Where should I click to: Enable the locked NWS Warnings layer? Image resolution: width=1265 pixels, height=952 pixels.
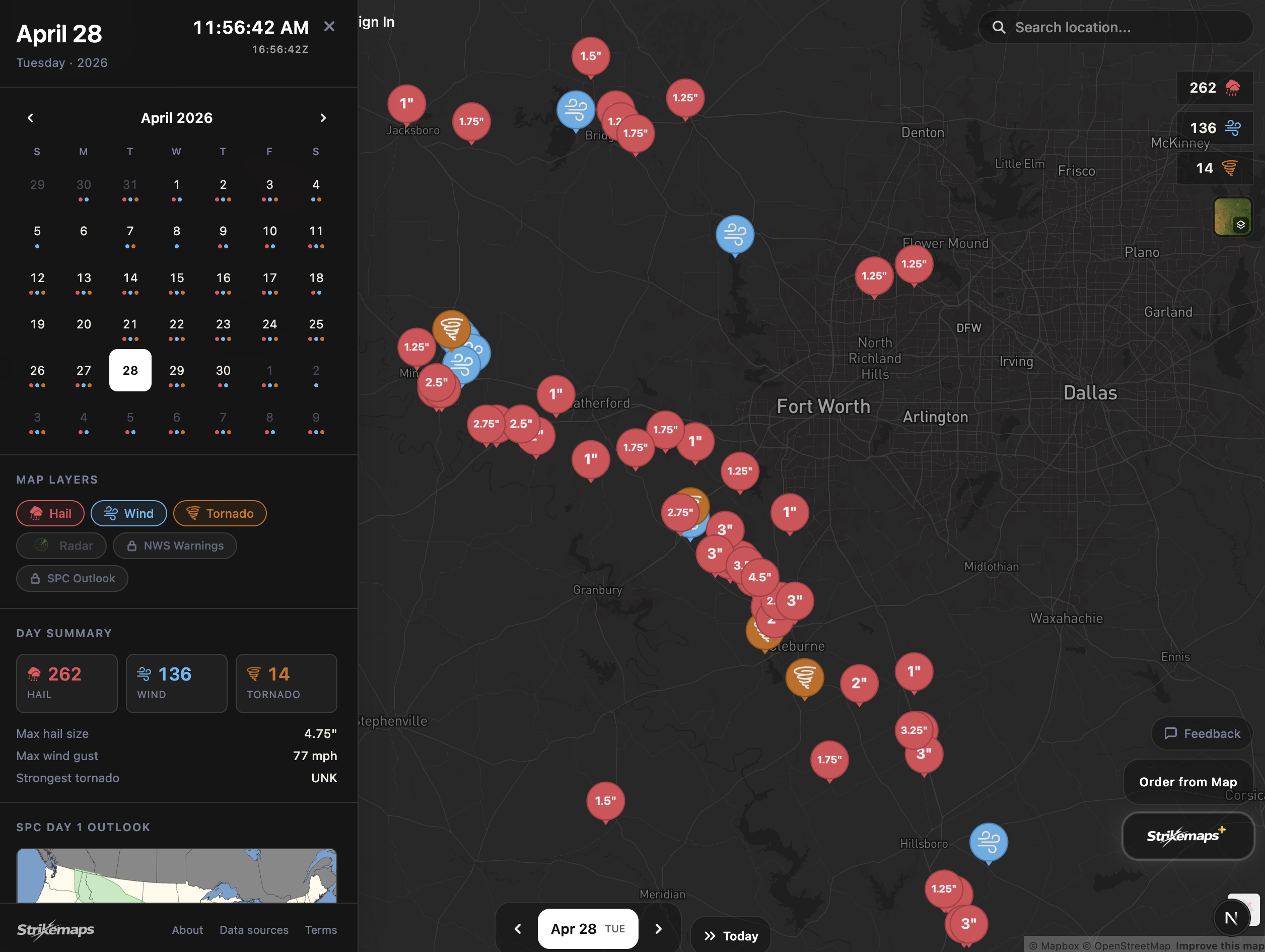(174, 546)
